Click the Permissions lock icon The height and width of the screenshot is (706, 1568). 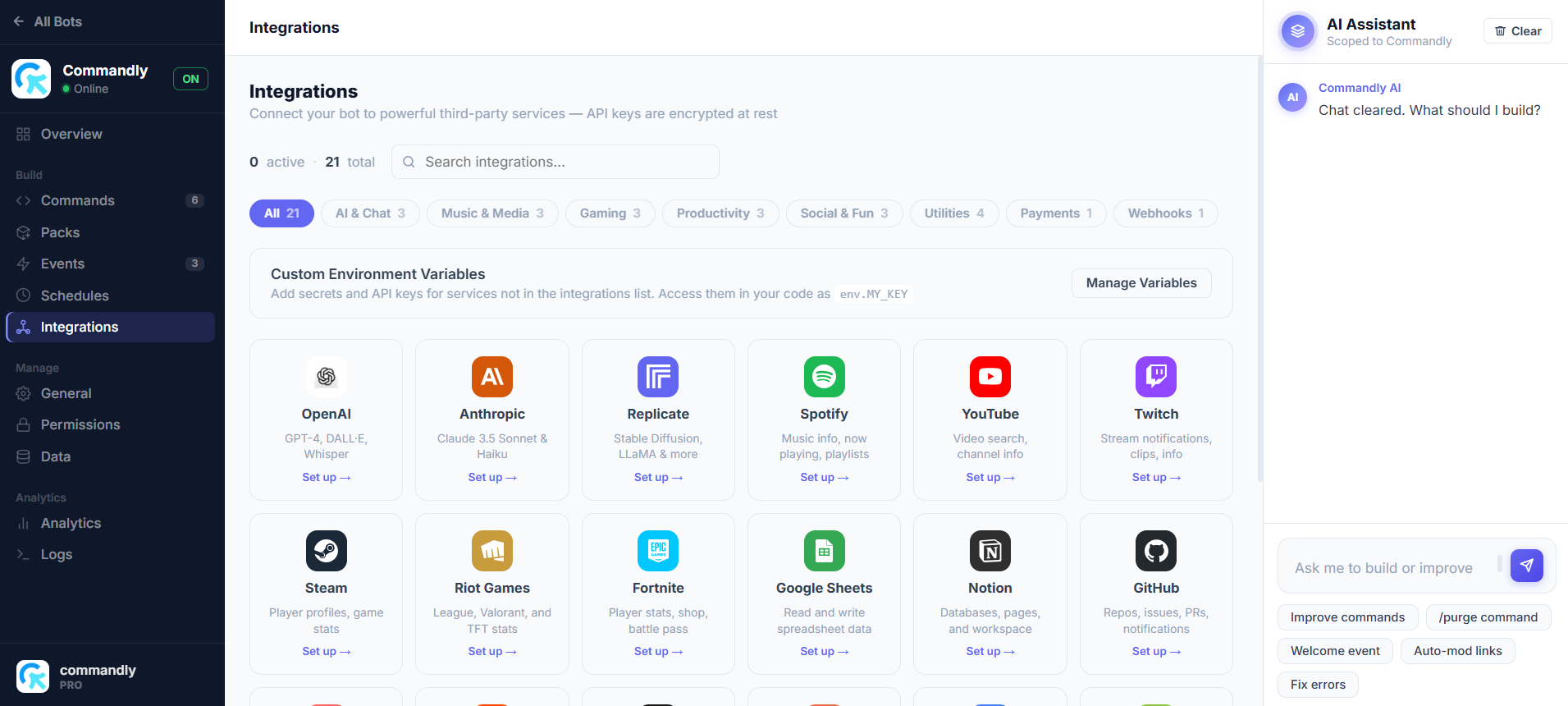23,424
